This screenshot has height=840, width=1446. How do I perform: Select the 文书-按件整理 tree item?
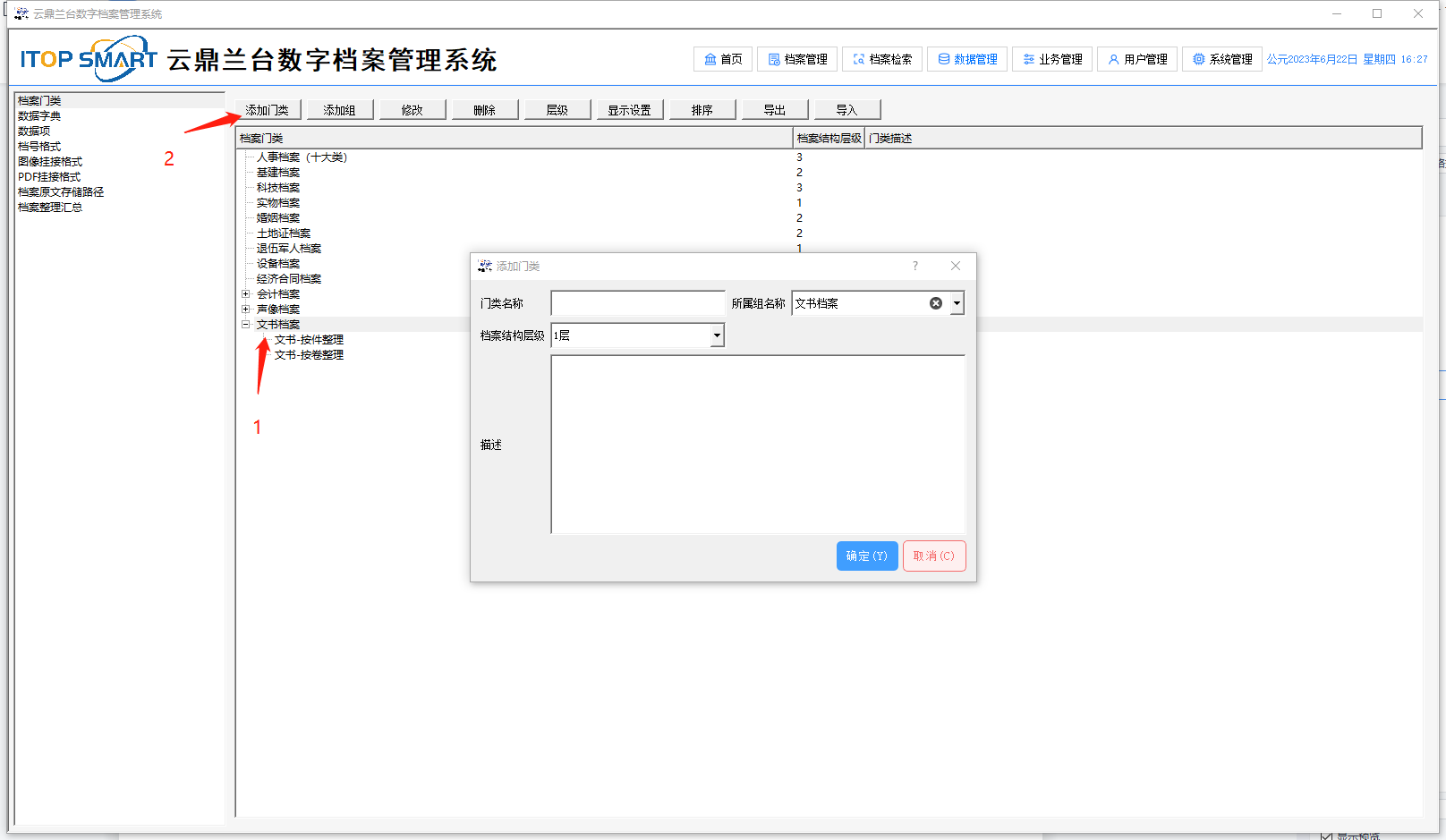pos(309,339)
